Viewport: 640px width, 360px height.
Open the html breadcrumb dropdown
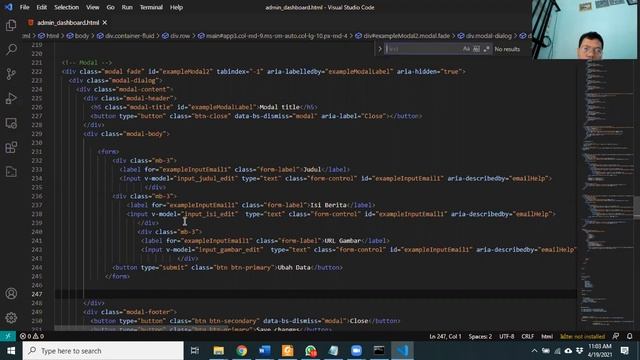pos(49,36)
